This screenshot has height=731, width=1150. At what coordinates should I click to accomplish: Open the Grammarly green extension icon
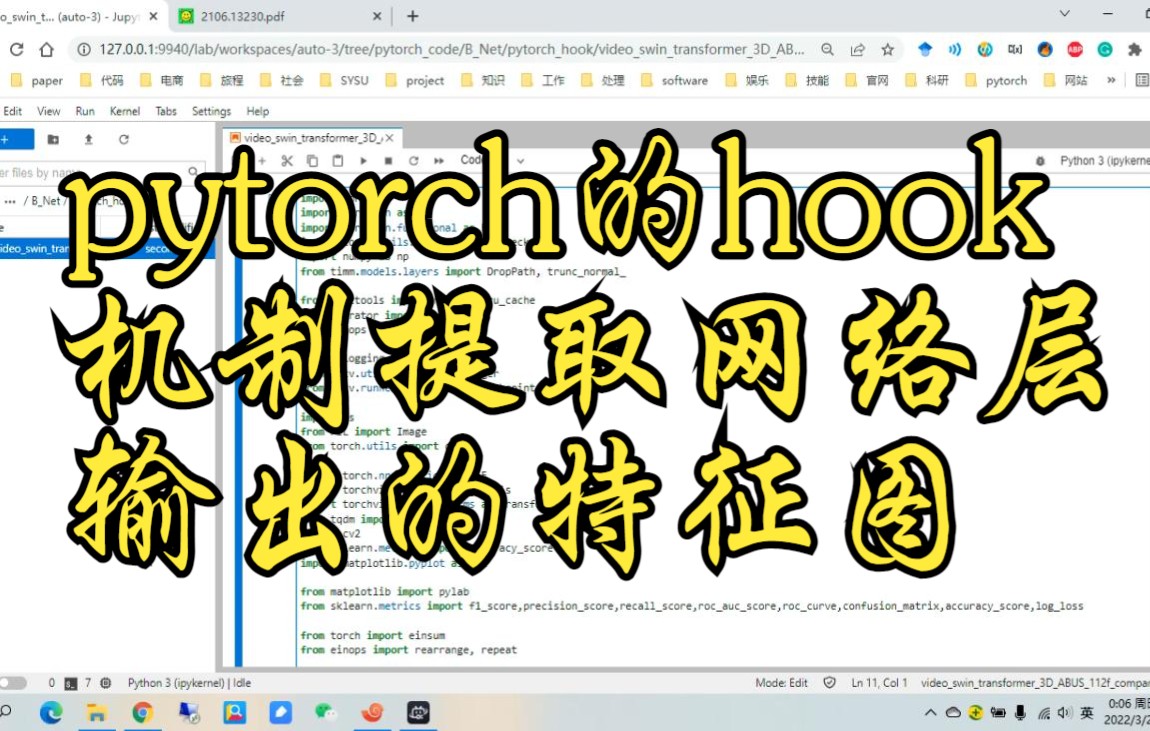[1105, 49]
